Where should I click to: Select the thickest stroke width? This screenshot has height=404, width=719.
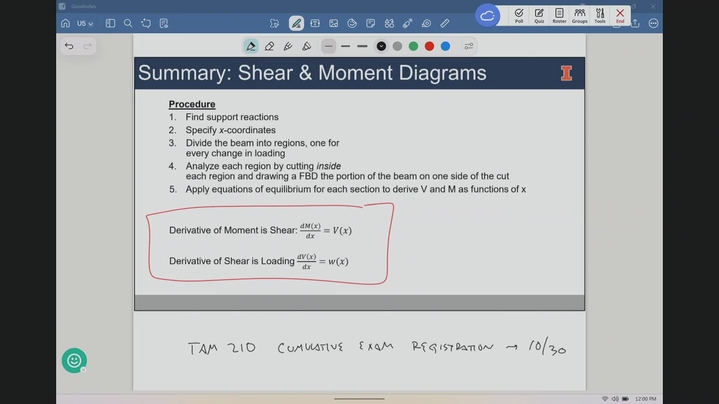(362, 46)
